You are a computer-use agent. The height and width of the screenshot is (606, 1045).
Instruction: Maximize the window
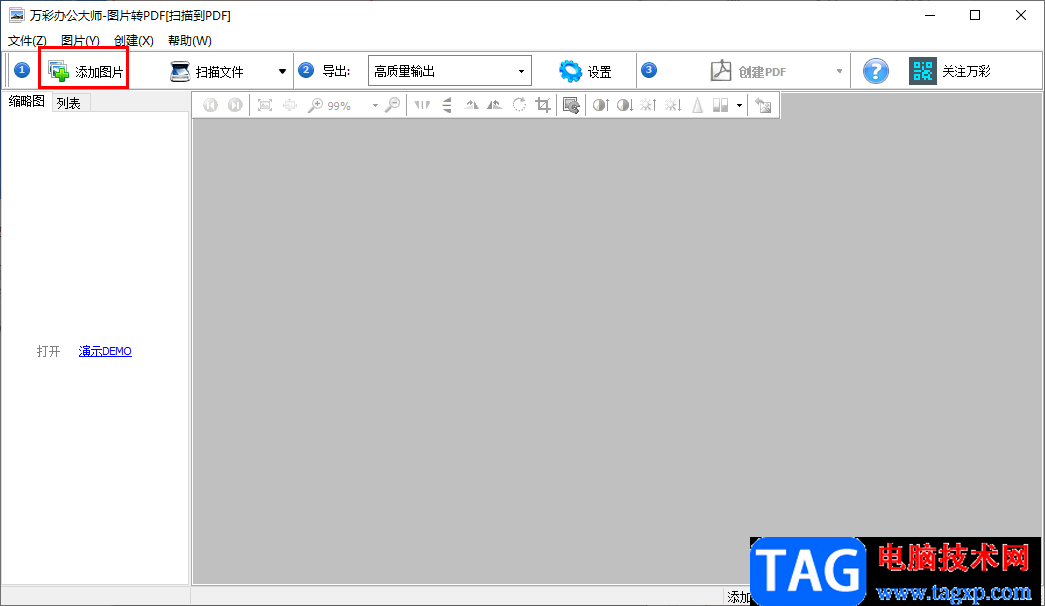tap(975, 15)
